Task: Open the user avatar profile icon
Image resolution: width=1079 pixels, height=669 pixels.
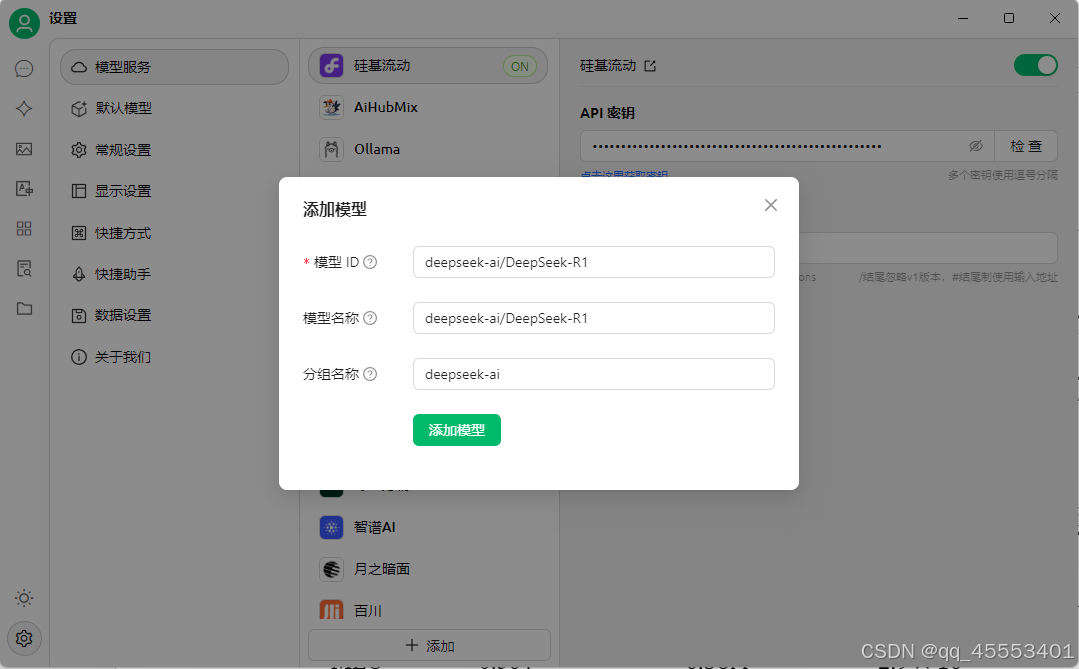Action: tap(24, 23)
